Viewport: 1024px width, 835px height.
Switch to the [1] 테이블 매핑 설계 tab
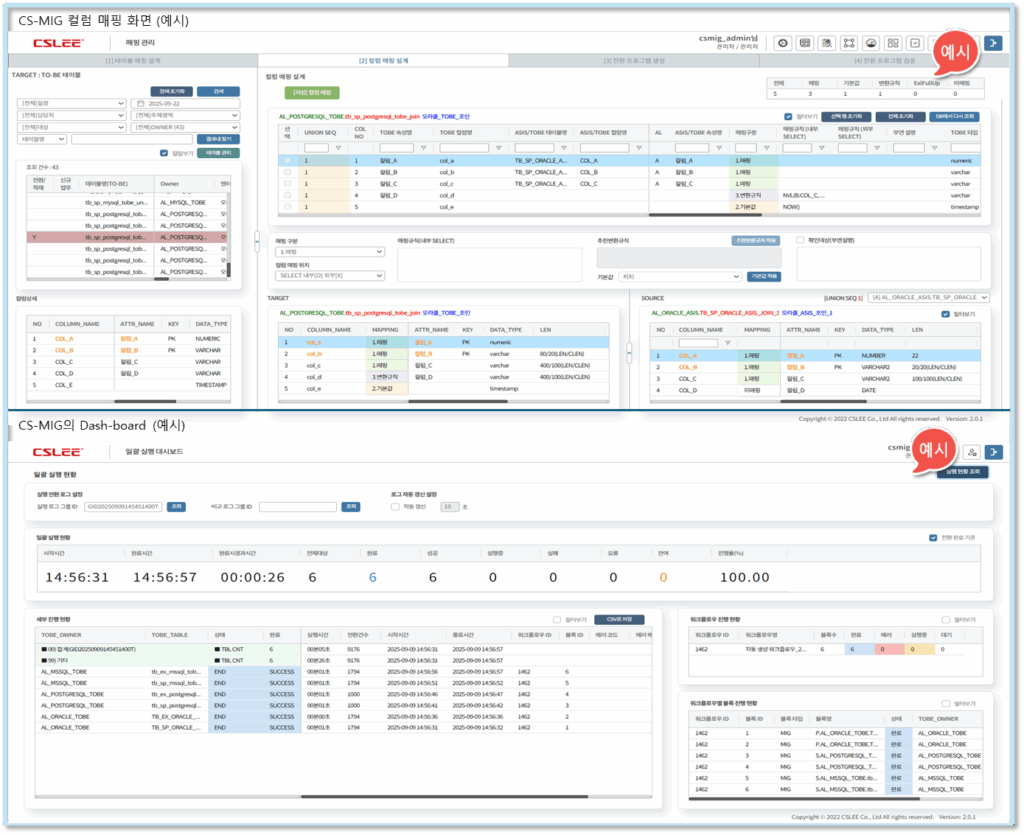[x=132, y=61]
